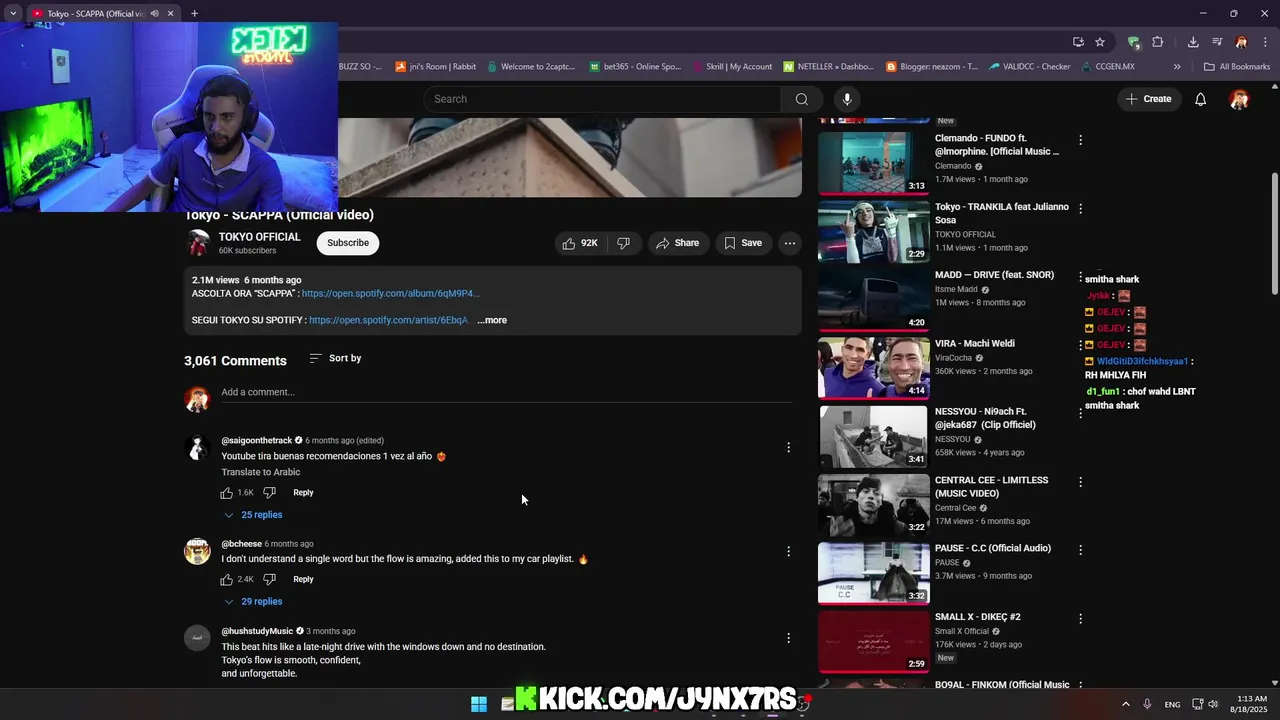Share the video
The height and width of the screenshot is (720, 1280).
(x=677, y=243)
